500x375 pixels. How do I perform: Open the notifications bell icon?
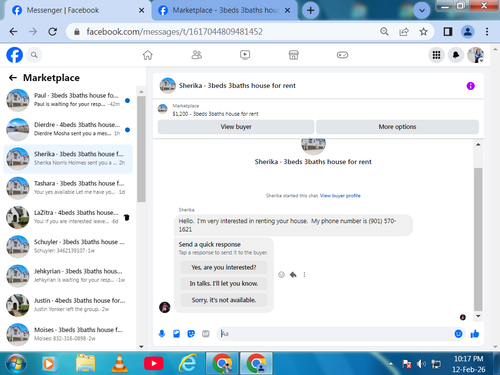[x=456, y=55]
